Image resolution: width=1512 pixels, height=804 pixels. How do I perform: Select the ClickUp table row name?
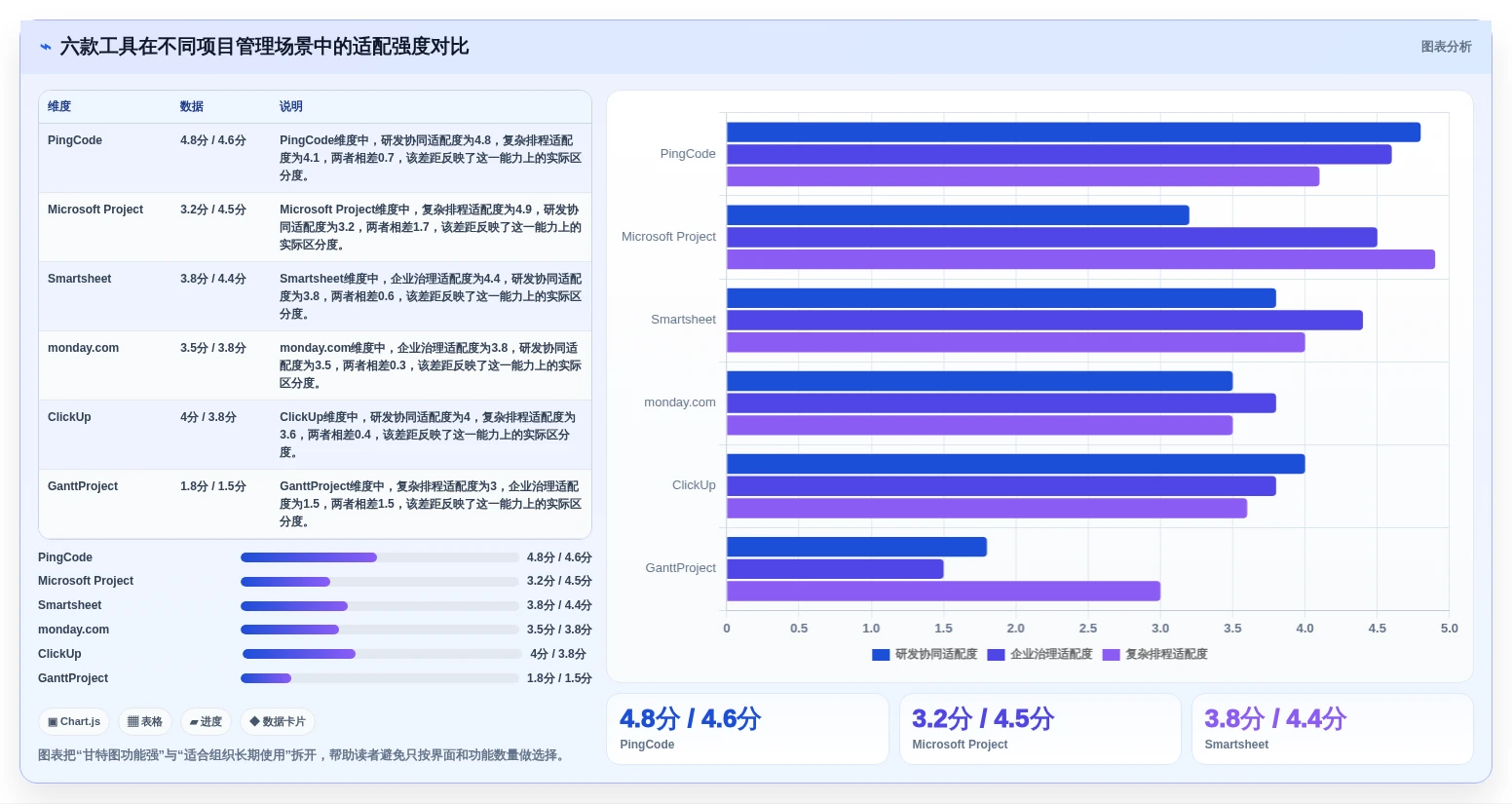pyautogui.click(x=69, y=417)
